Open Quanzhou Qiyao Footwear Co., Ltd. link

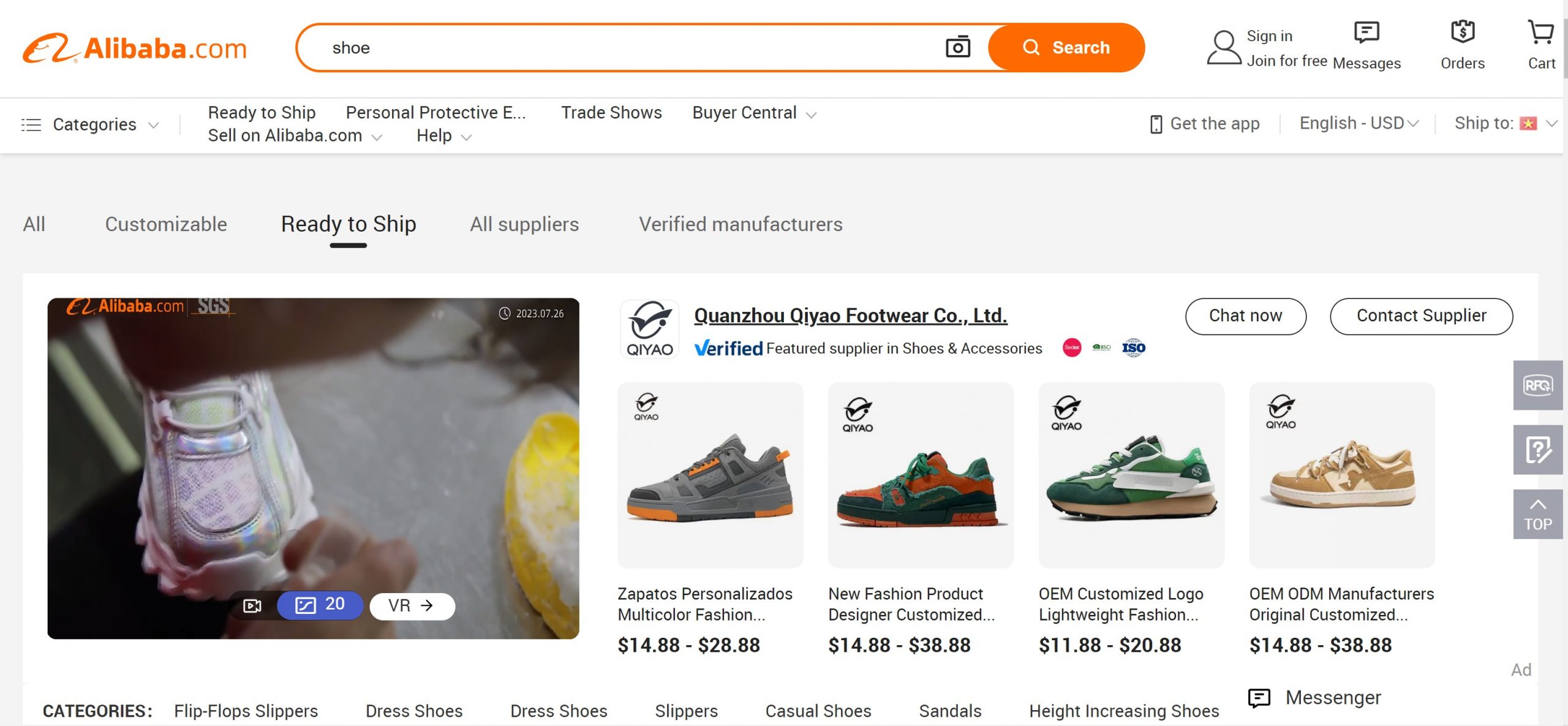[850, 316]
